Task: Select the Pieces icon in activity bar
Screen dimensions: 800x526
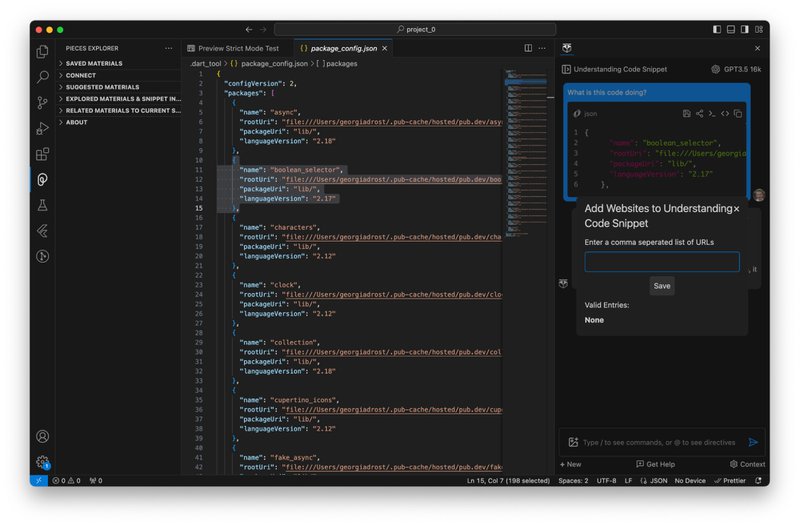Action: (x=43, y=179)
